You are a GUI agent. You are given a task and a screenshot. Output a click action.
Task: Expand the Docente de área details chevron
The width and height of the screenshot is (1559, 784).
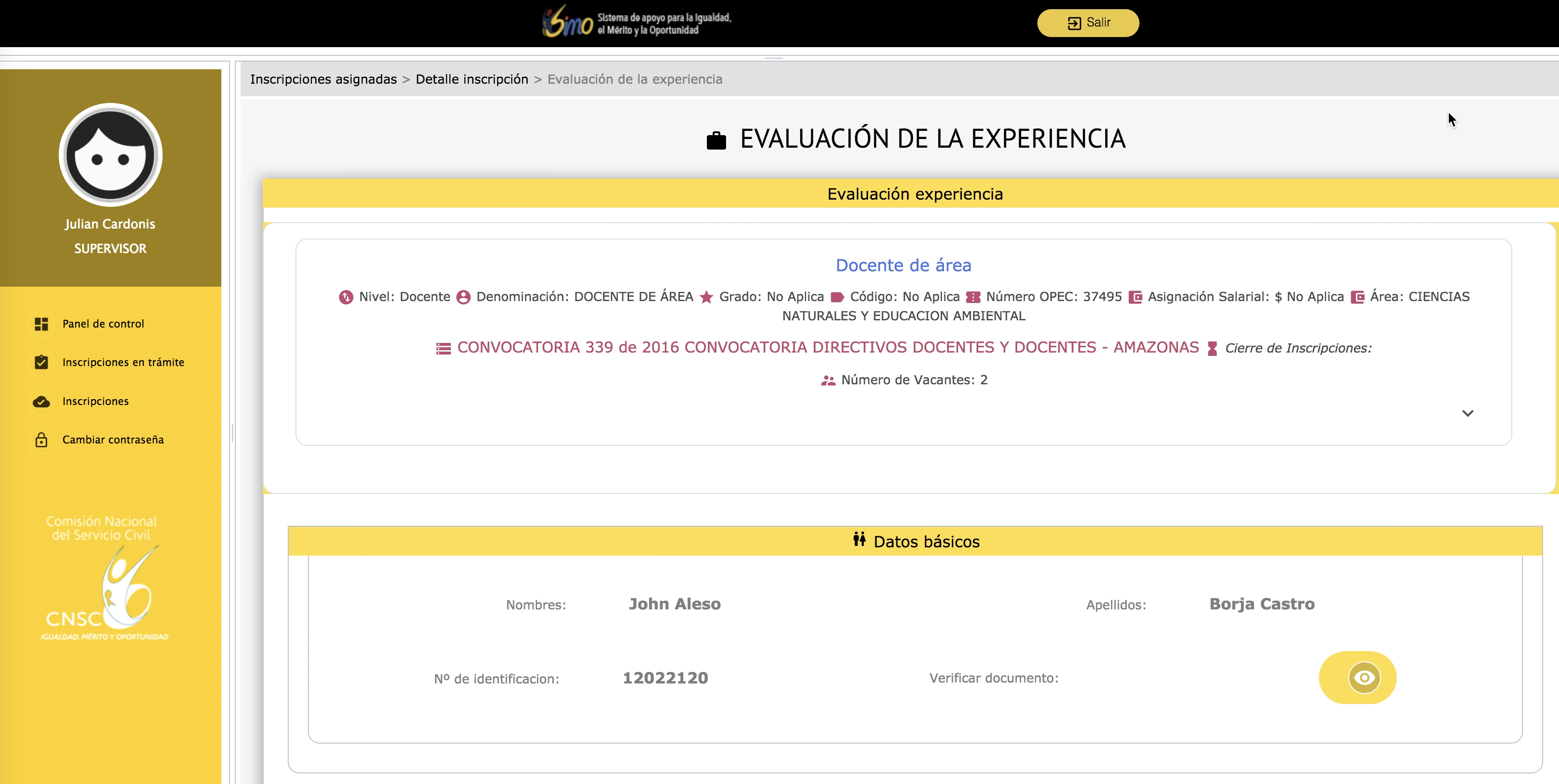(1467, 413)
